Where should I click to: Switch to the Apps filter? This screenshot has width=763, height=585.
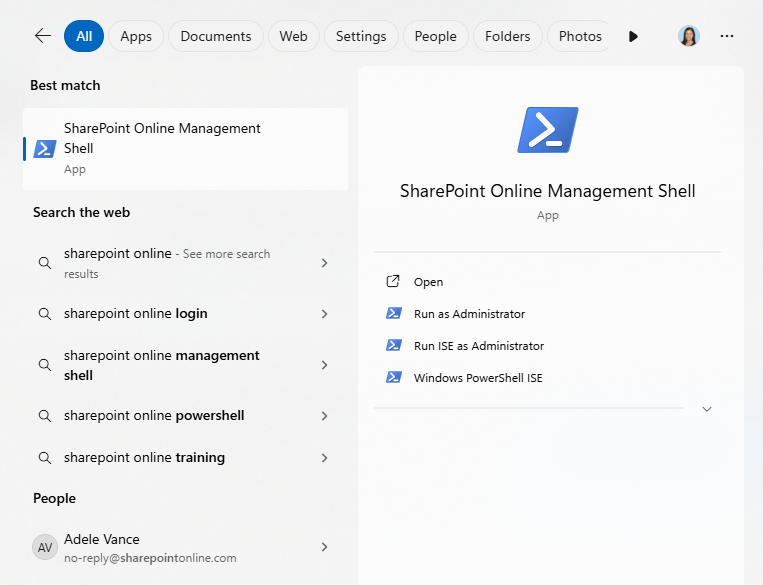point(136,36)
